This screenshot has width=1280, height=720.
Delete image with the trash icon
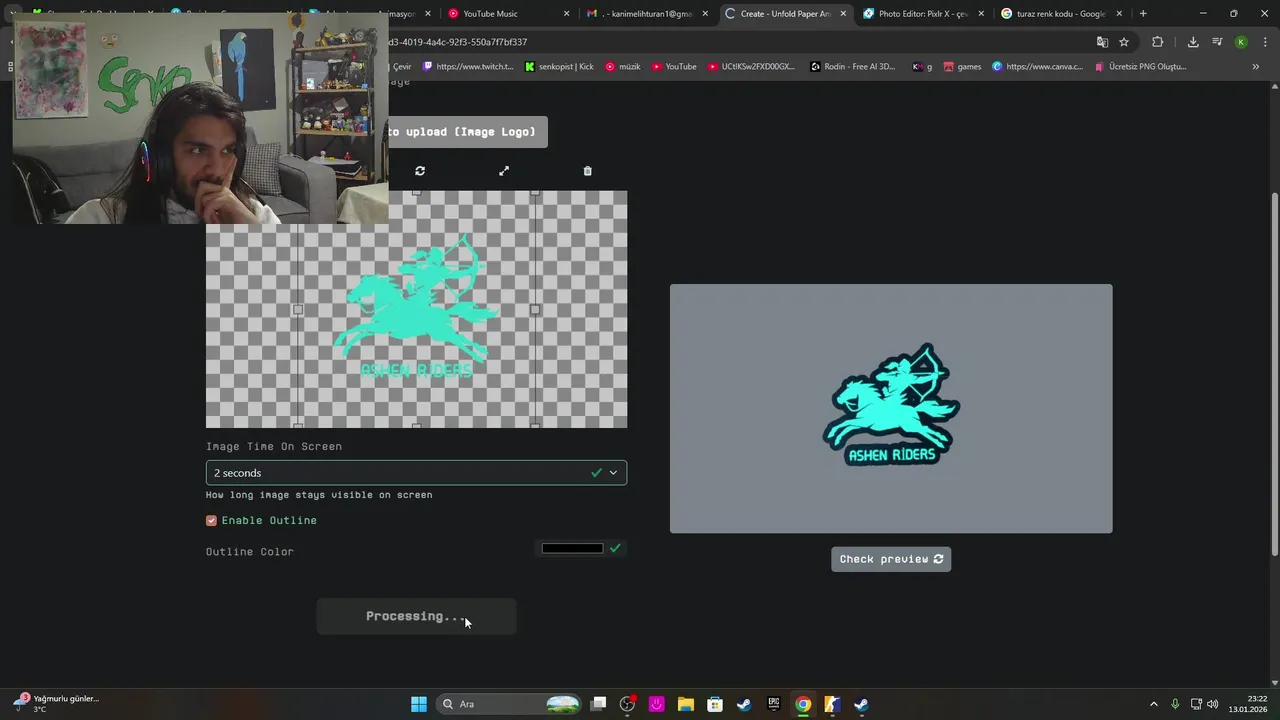(587, 171)
